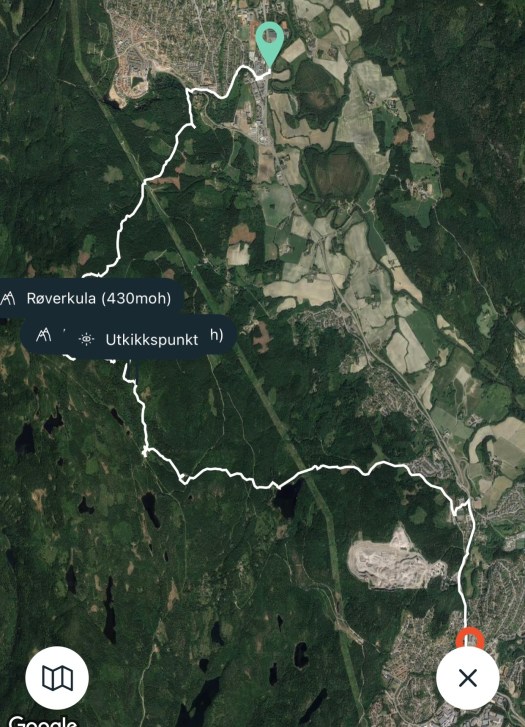
Task: Open the map layers button
Action: 57,678
